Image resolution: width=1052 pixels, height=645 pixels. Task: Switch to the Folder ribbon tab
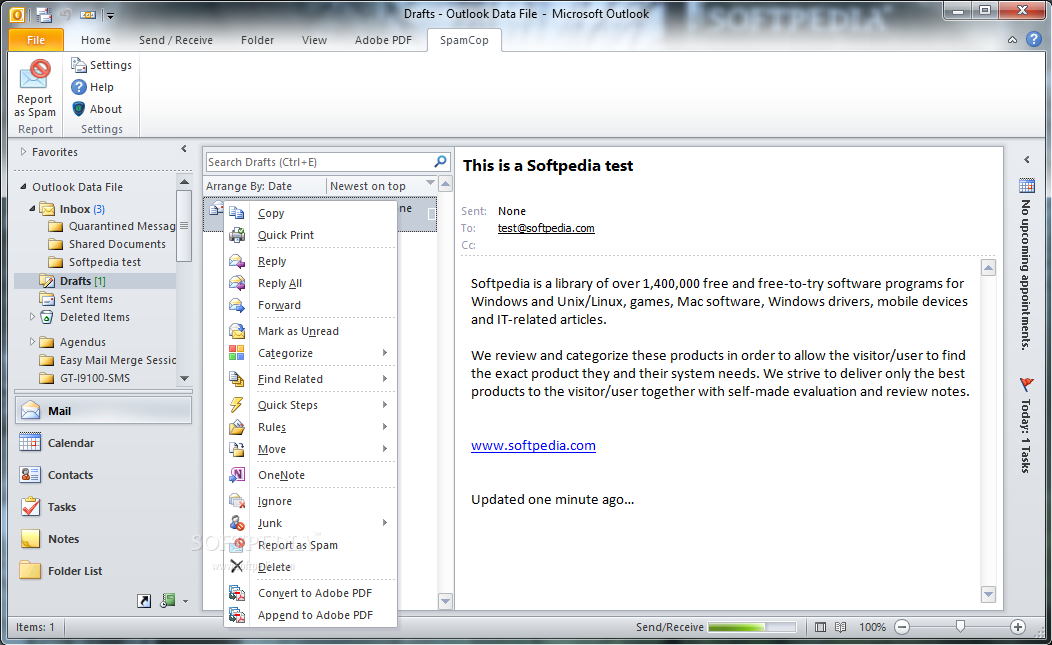click(258, 40)
